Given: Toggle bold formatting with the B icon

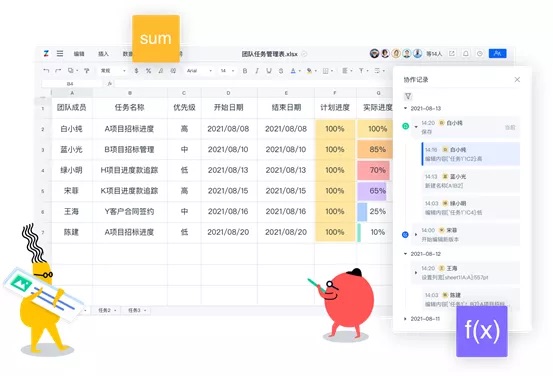Looking at the screenshot, I should coord(245,71).
